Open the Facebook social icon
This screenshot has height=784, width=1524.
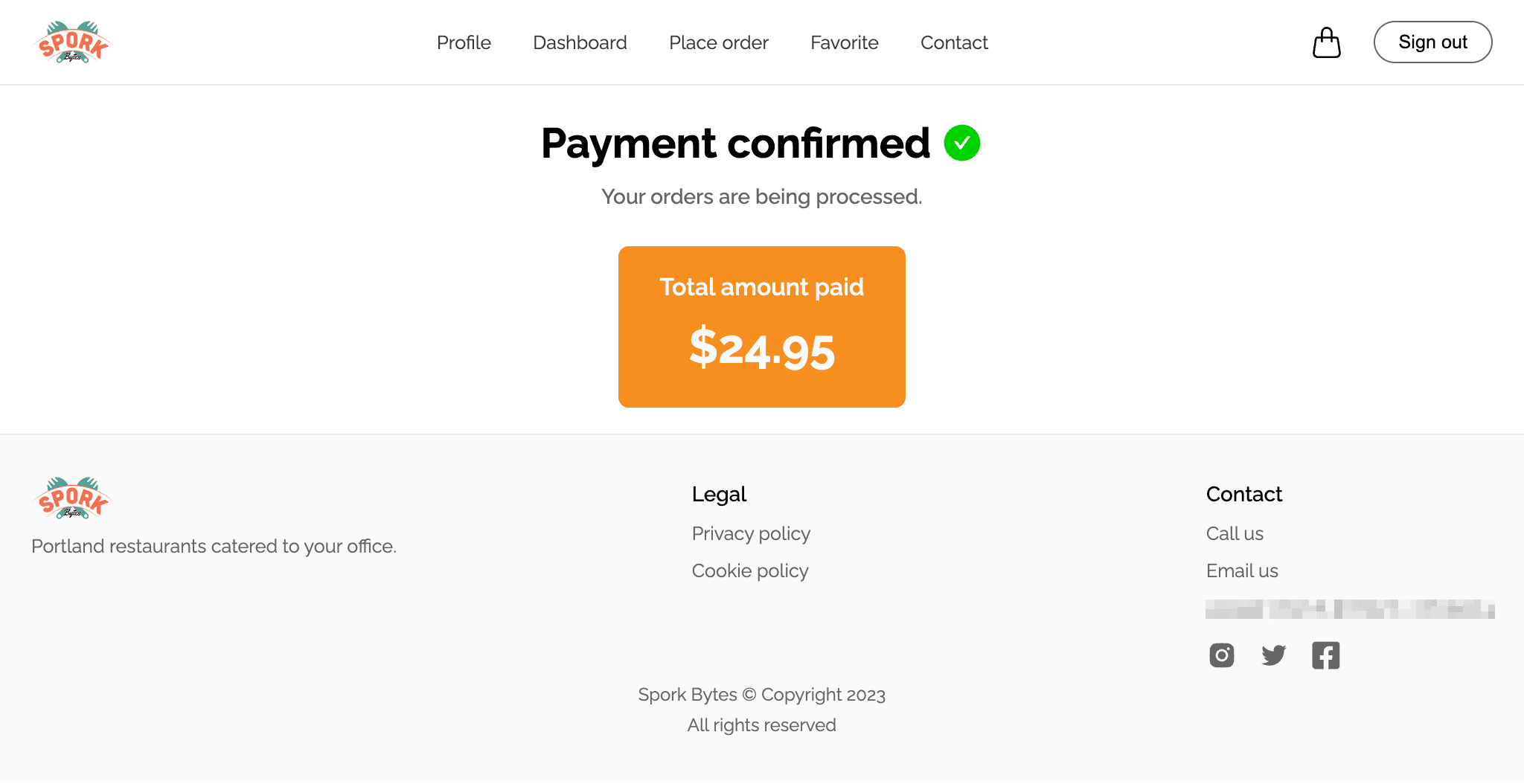pos(1325,655)
